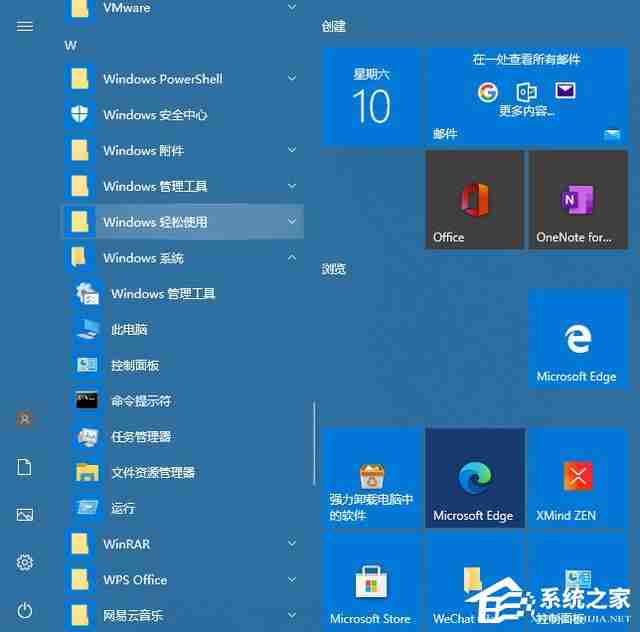This screenshot has height=632, width=640.
Task: Click Windows 管理工具 app icon under Windows 系统
Action: [x=87, y=294]
